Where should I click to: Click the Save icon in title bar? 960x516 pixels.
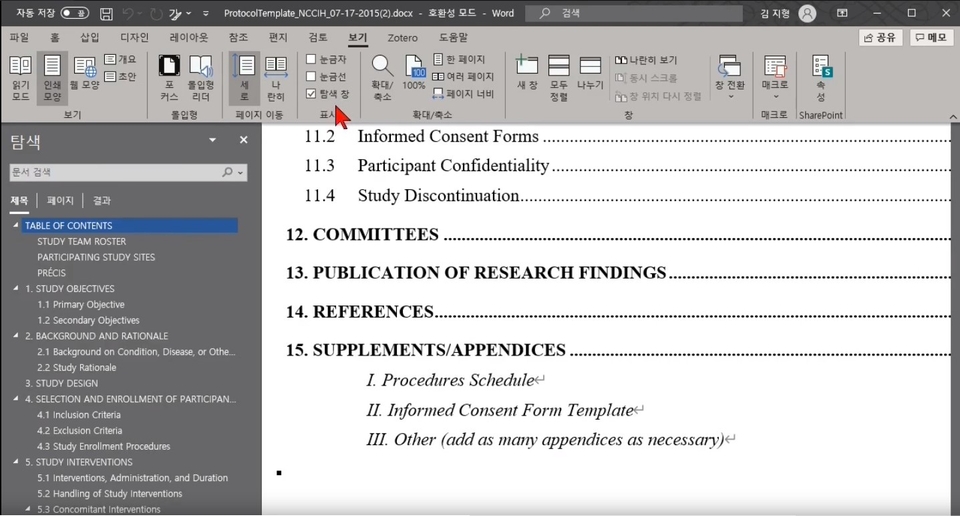(106, 13)
